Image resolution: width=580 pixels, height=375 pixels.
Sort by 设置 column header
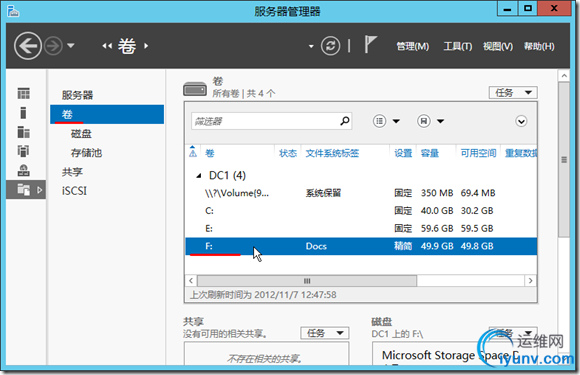pos(403,153)
